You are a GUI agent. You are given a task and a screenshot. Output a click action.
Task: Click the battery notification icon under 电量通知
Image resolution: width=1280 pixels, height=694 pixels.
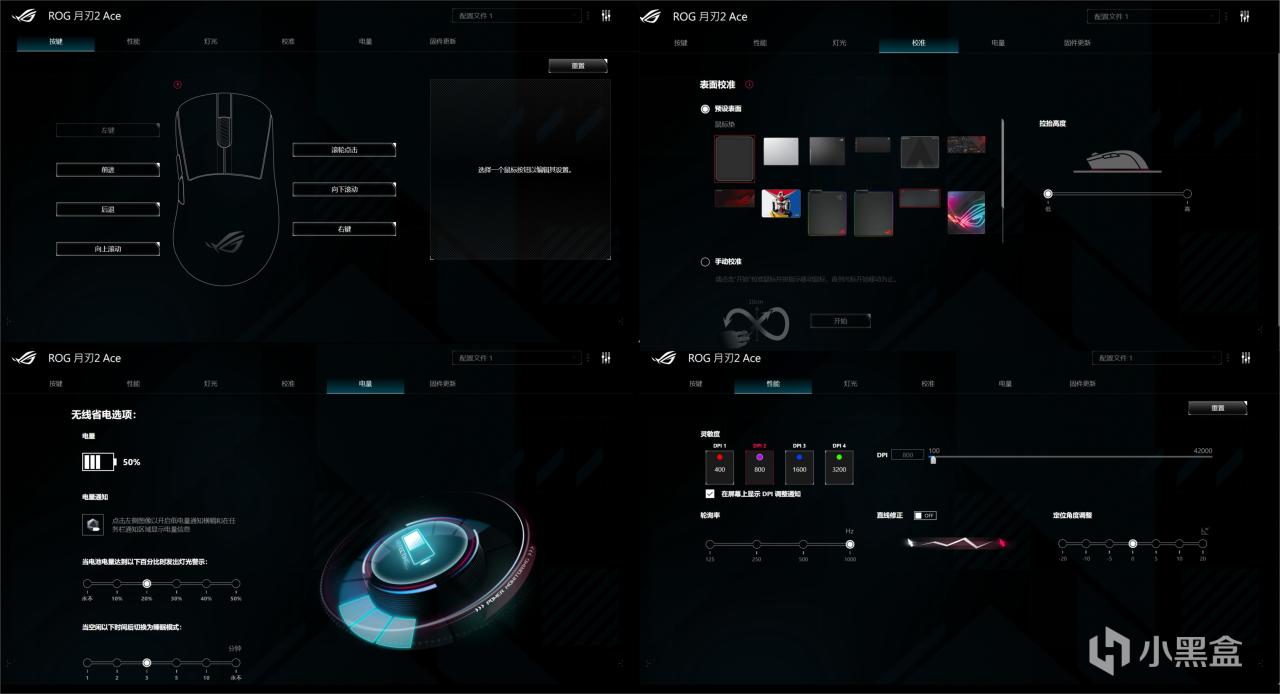(92, 523)
